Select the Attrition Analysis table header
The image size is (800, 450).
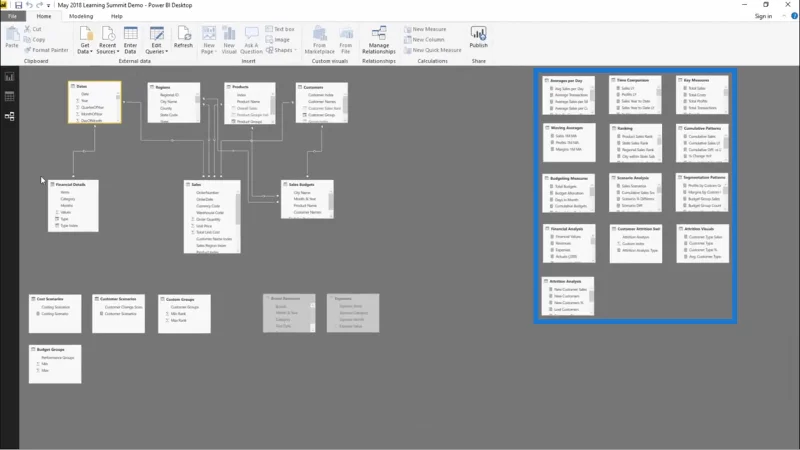[568, 281]
